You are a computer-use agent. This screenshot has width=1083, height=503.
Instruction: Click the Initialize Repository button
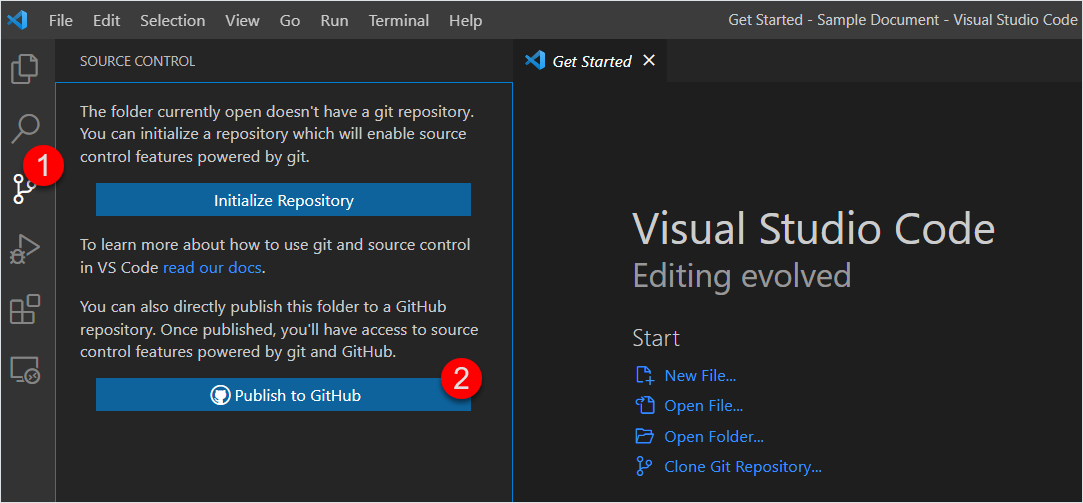pyautogui.click(x=283, y=200)
